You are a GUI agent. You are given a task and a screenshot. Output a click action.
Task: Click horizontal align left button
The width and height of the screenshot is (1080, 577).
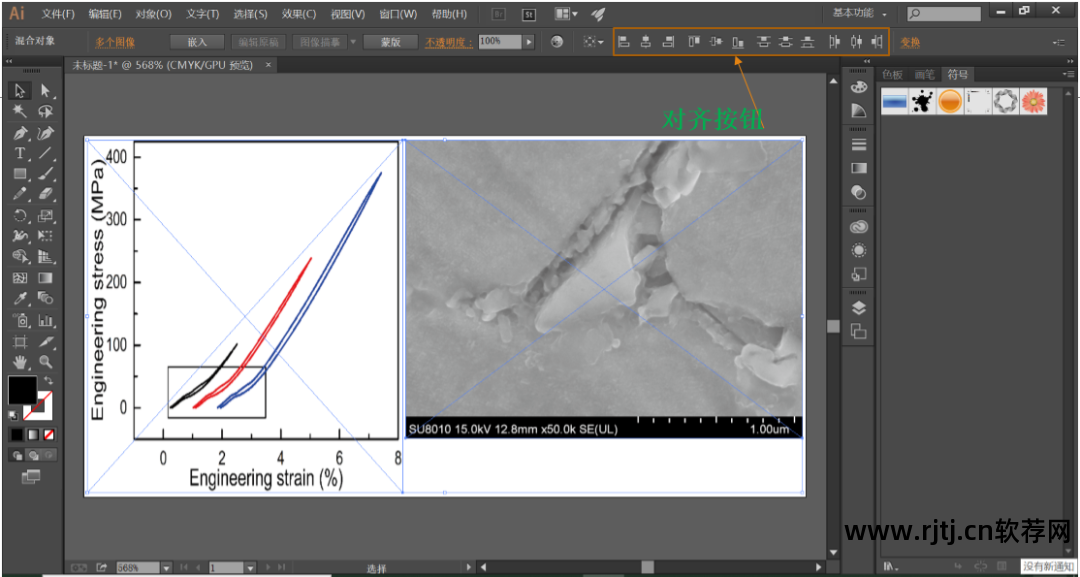tap(623, 42)
